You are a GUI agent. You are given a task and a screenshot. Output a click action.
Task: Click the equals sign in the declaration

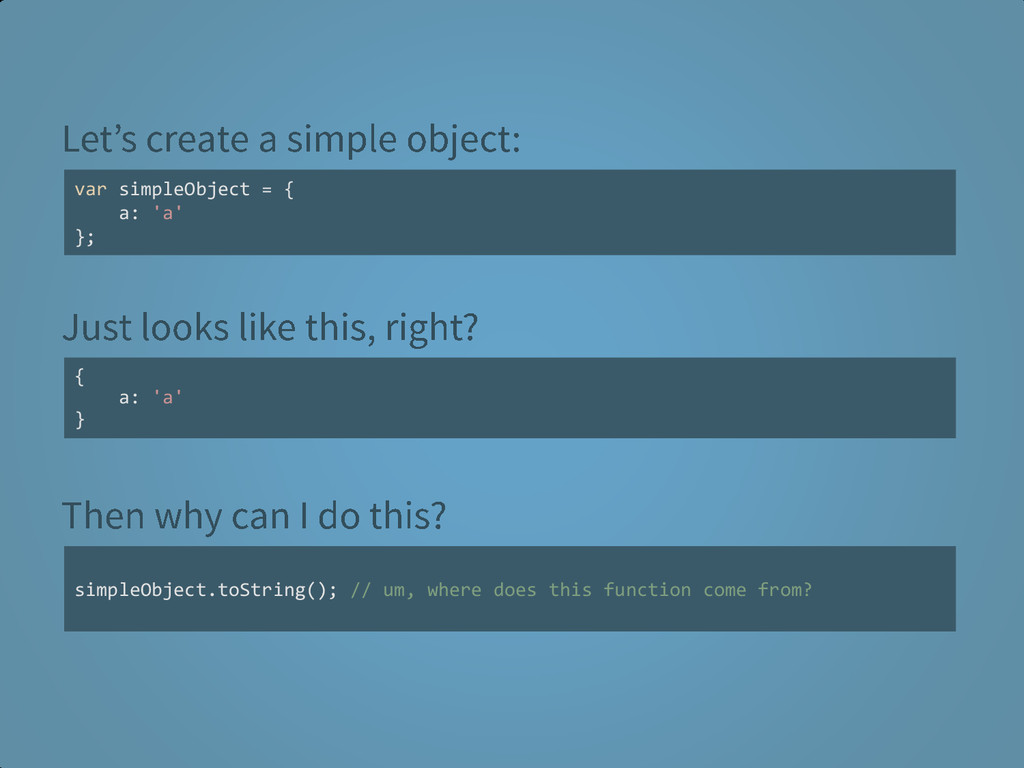click(266, 190)
